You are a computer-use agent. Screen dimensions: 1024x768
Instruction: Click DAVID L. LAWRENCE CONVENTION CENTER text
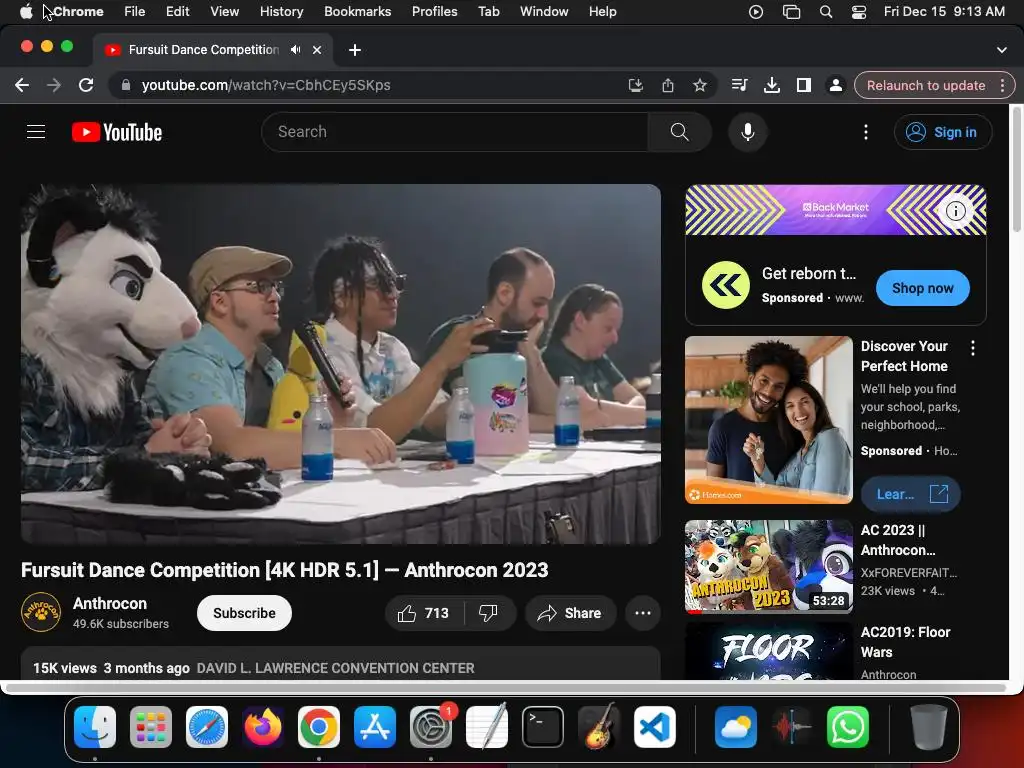coord(336,668)
